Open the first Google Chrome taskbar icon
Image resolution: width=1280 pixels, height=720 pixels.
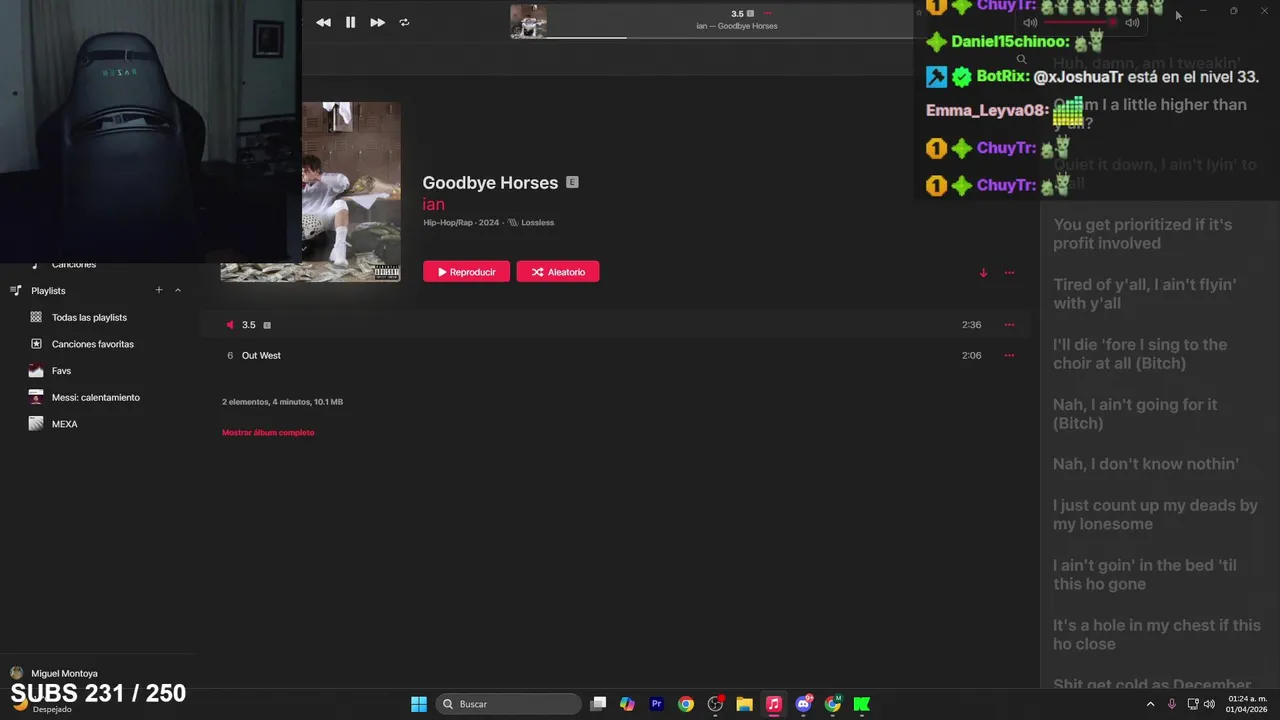tap(685, 704)
